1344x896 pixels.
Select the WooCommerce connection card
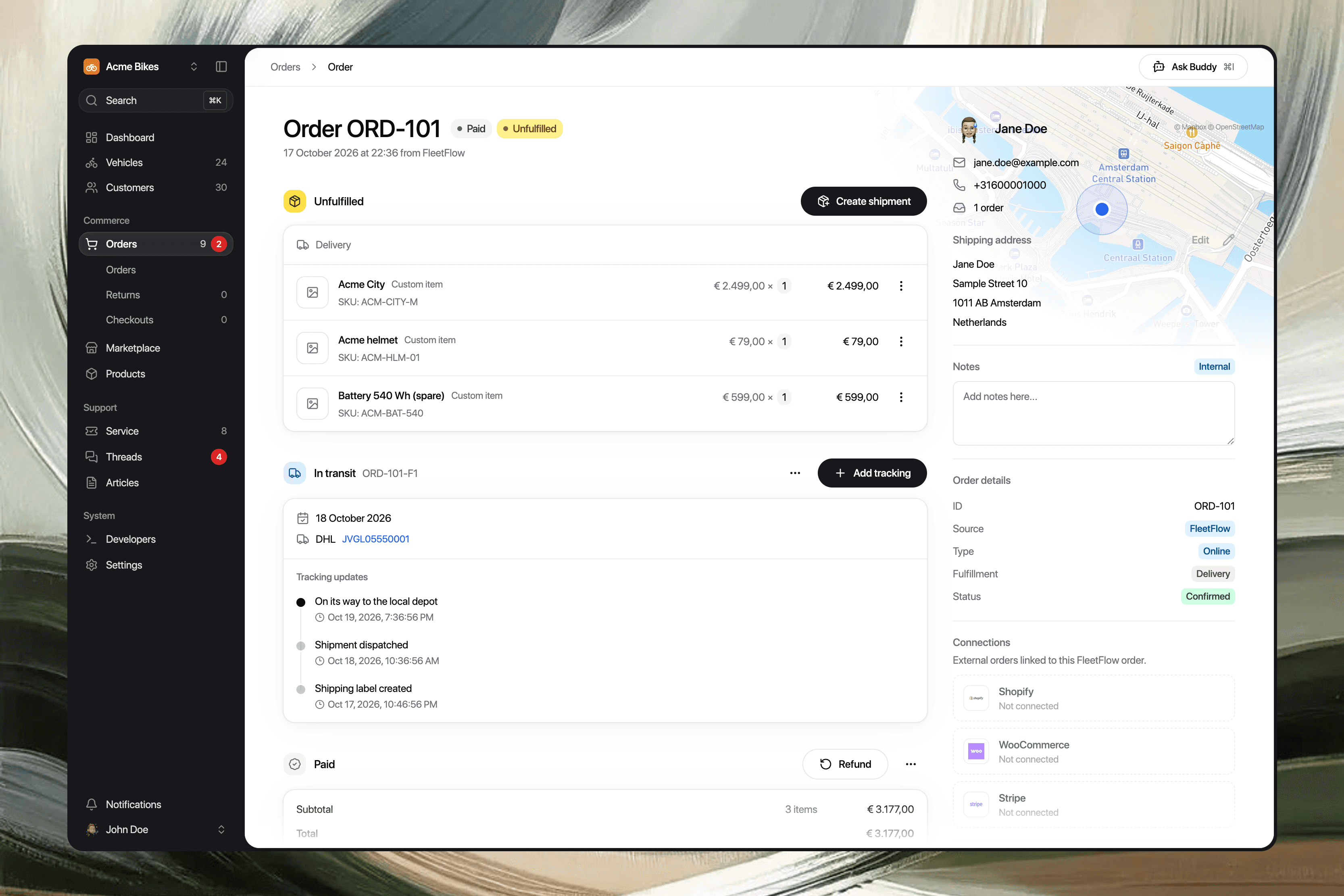[1094, 751]
